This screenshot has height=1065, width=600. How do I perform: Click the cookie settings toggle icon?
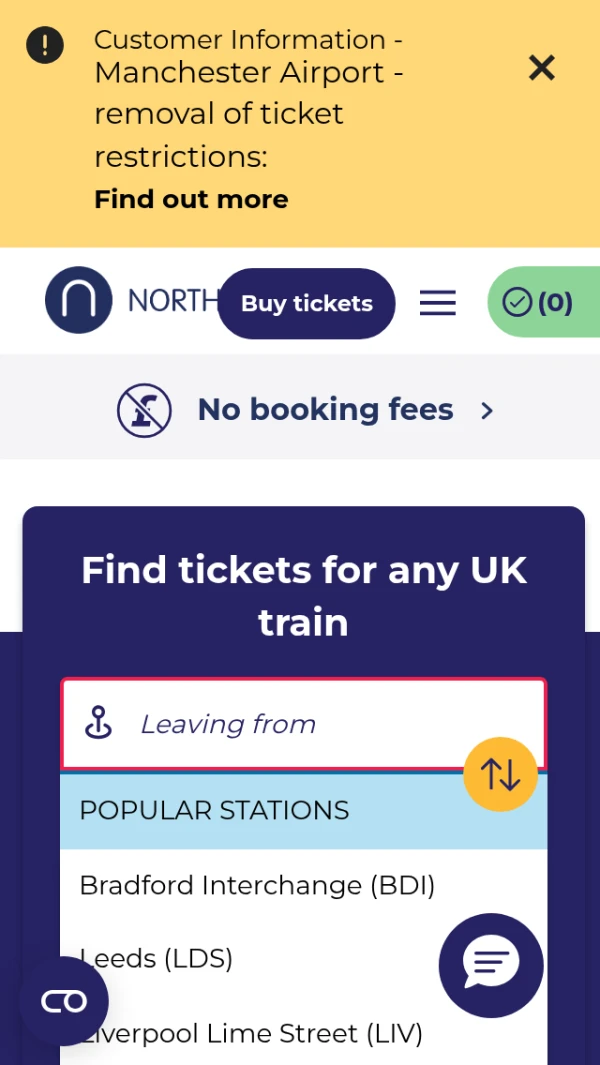pyautogui.click(x=64, y=1001)
